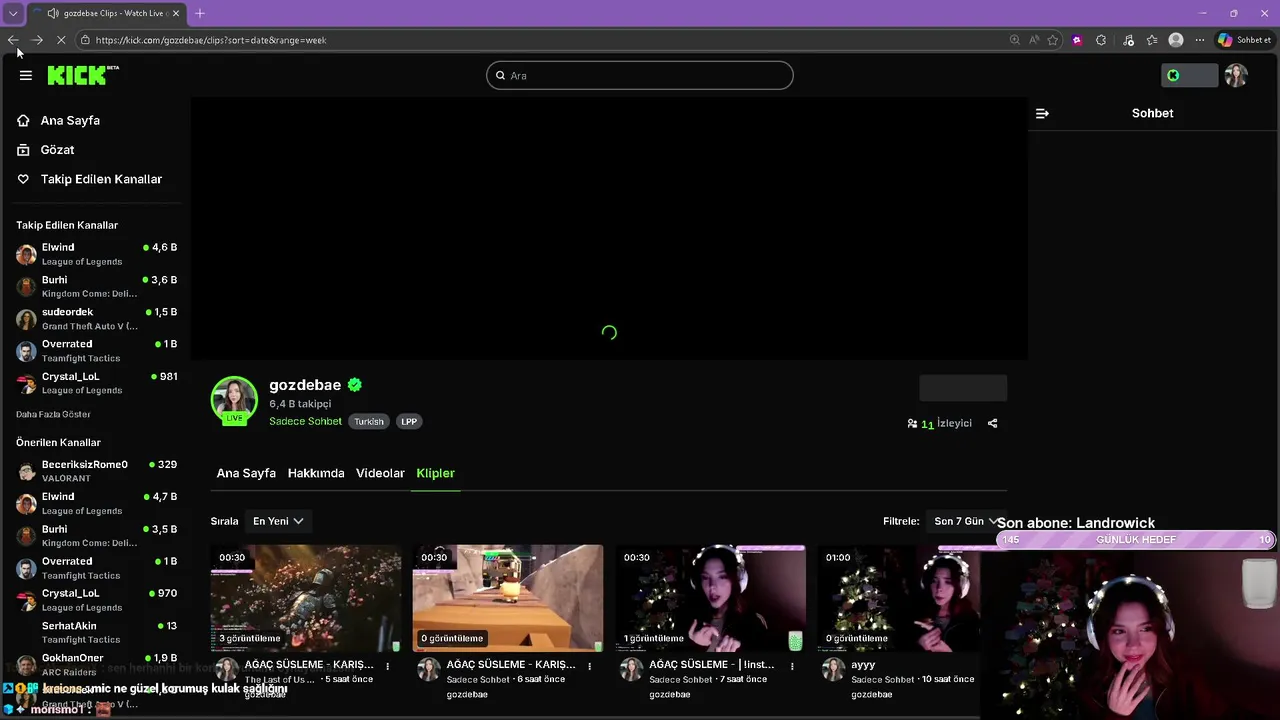1280x720 pixels.
Task: Click the LPP tag
Action: coord(409,422)
